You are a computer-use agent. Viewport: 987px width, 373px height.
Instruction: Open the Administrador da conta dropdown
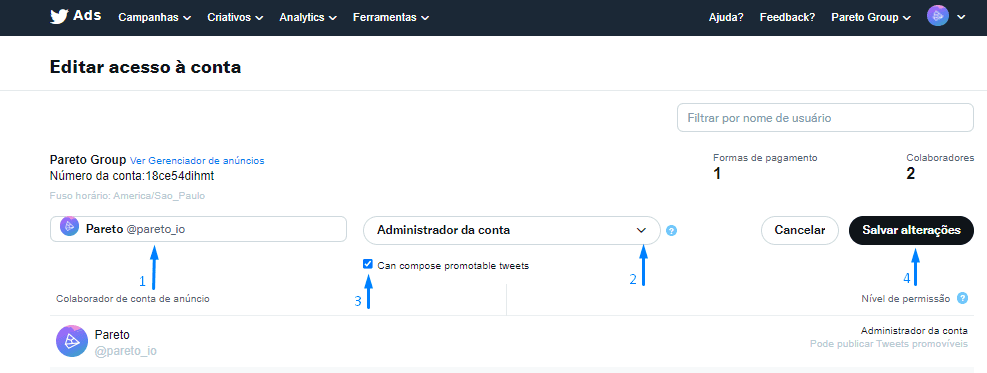pyautogui.click(x=512, y=230)
